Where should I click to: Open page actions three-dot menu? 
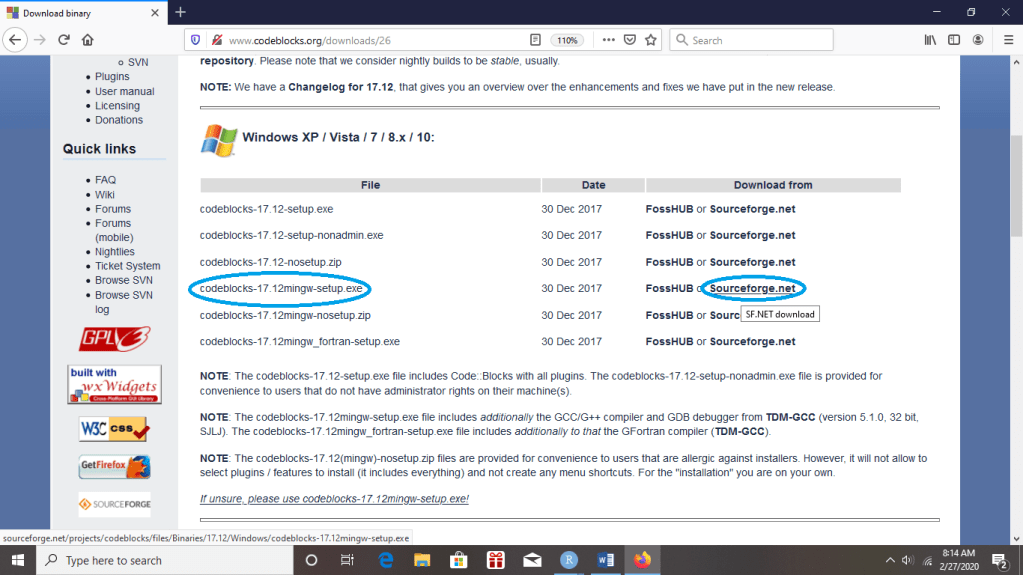pyautogui.click(x=608, y=40)
